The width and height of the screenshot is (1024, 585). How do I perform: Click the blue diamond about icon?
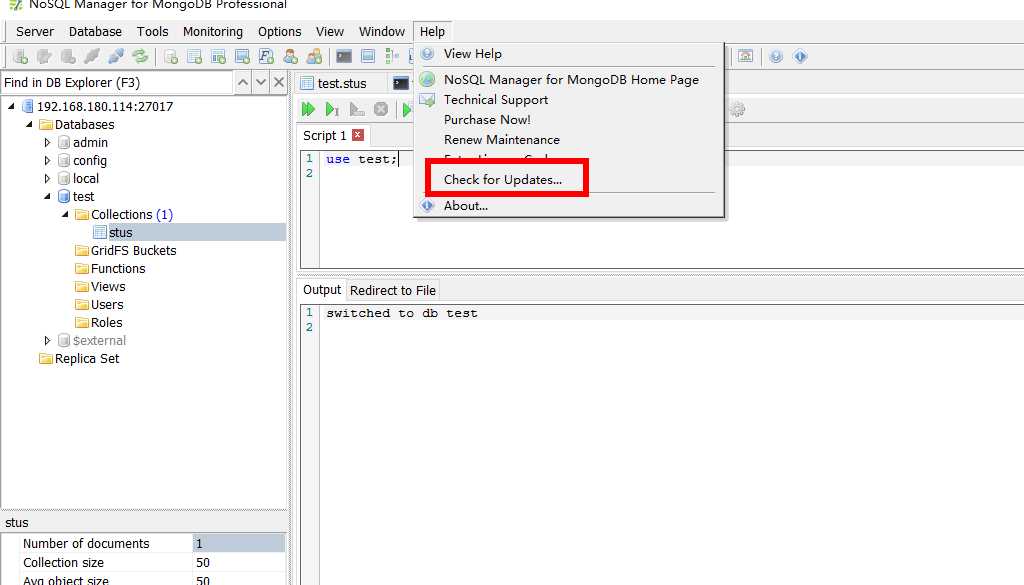point(800,57)
